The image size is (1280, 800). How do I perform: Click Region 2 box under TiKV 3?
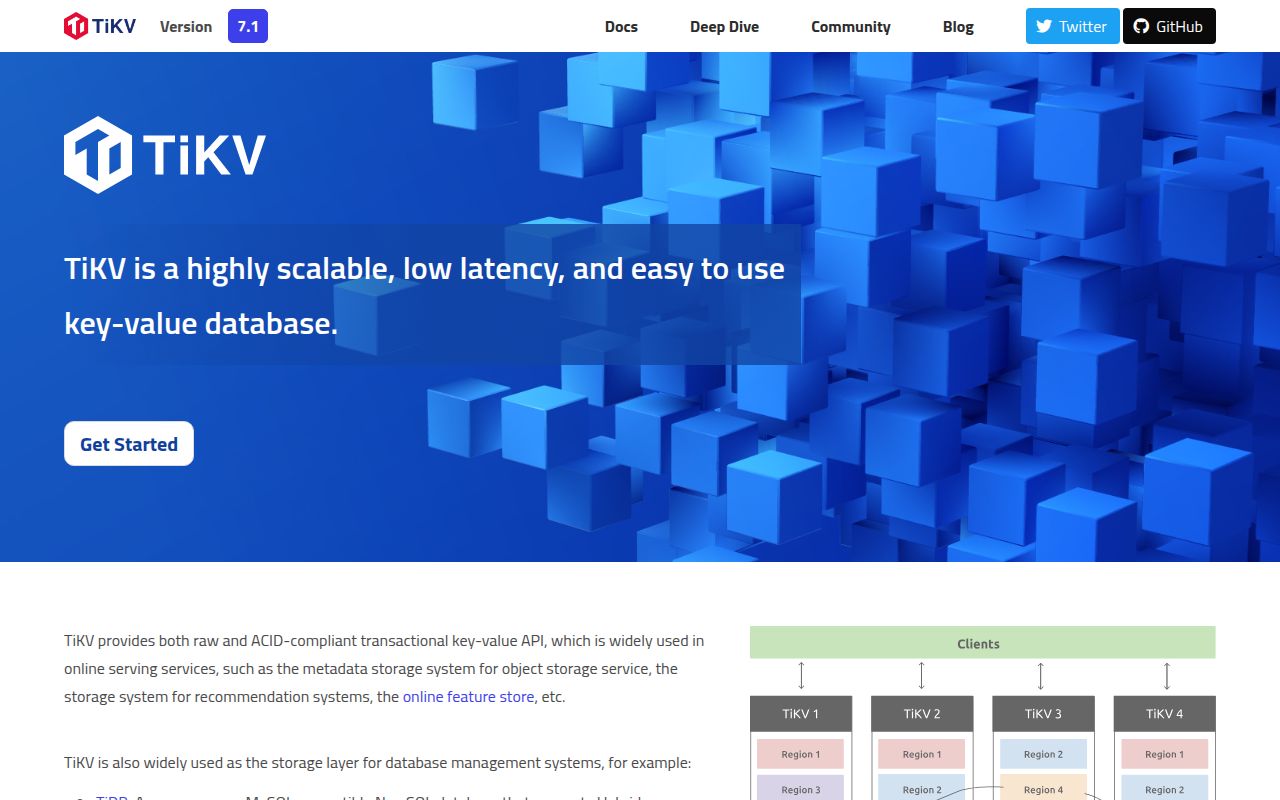[x=1043, y=754]
